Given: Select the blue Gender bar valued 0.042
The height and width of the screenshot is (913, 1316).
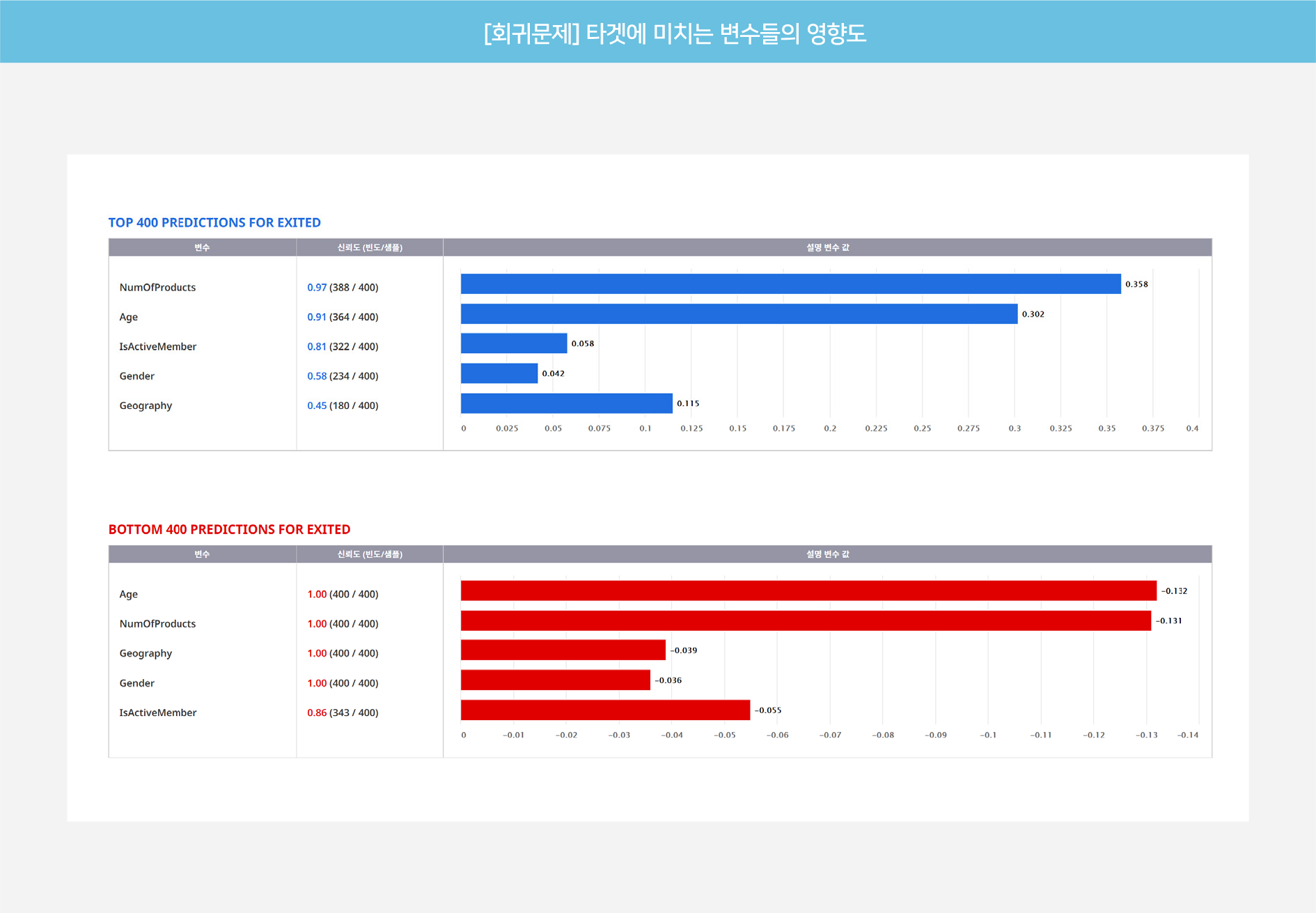Looking at the screenshot, I should point(499,373).
